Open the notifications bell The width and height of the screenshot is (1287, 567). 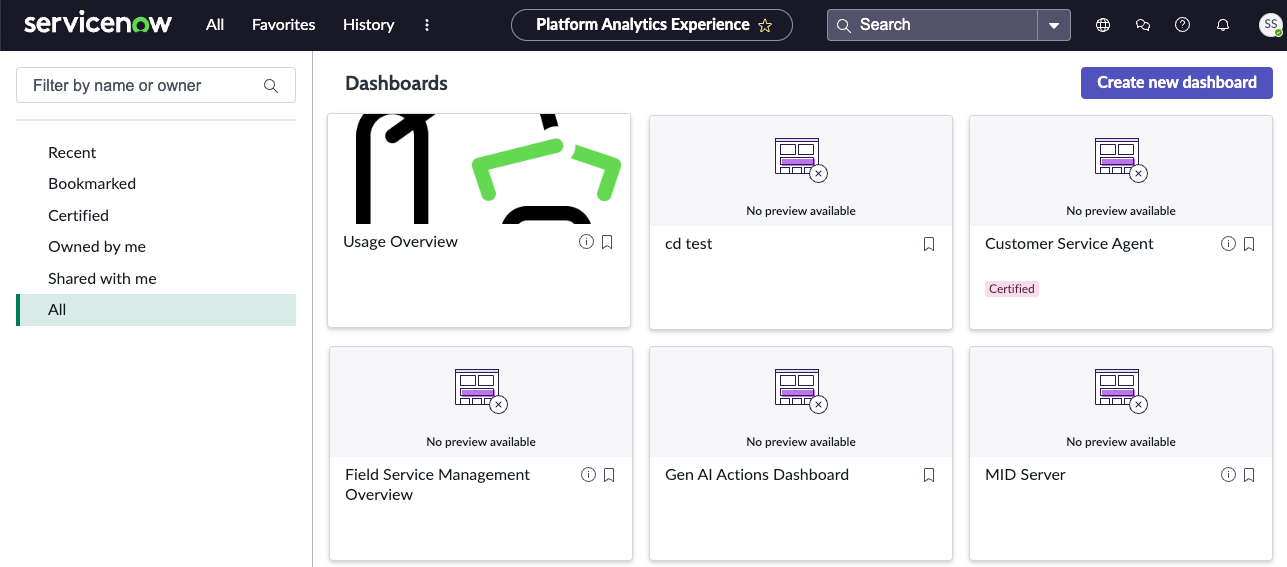1223,25
